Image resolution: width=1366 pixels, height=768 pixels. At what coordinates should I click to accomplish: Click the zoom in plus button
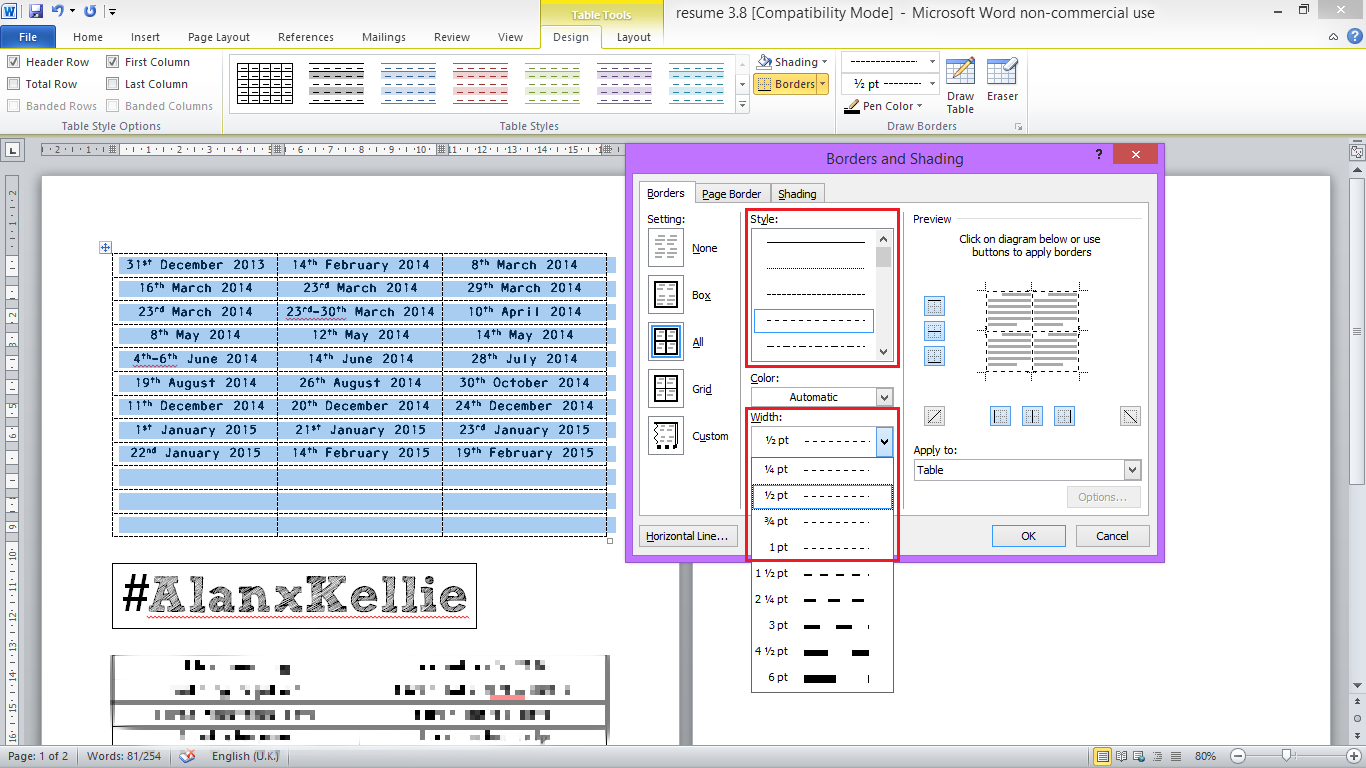pyautogui.click(x=1353, y=756)
